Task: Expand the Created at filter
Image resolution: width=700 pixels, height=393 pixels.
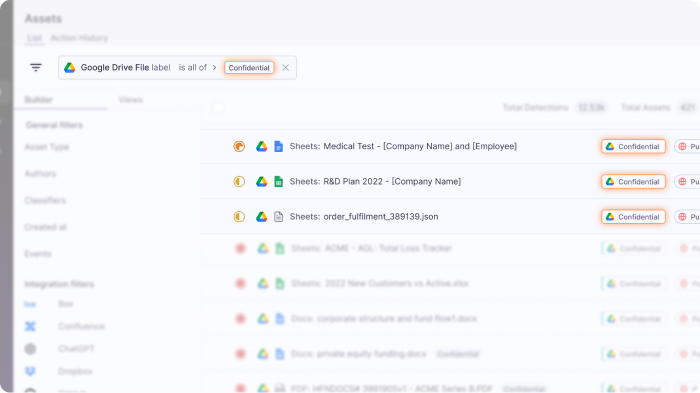Action: click(x=46, y=227)
